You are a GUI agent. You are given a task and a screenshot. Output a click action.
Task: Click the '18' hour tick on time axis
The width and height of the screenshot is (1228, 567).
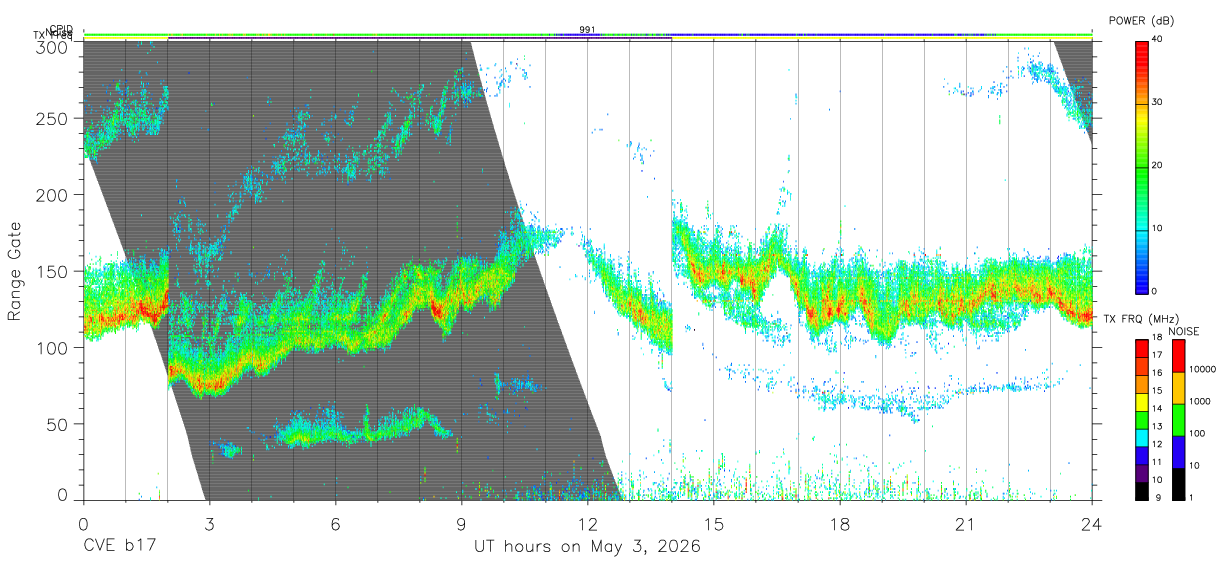tap(839, 525)
